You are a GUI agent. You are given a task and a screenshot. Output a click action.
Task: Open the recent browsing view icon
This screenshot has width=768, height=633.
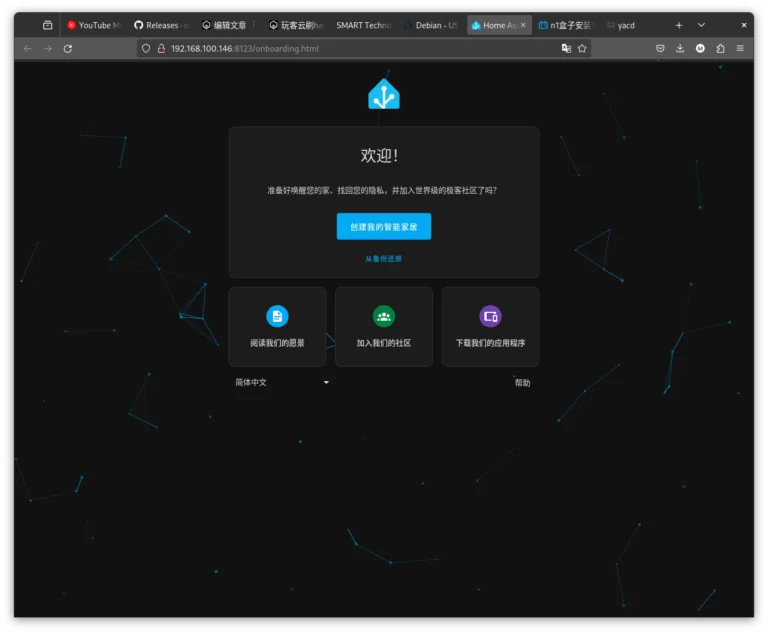click(x=48, y=25)
